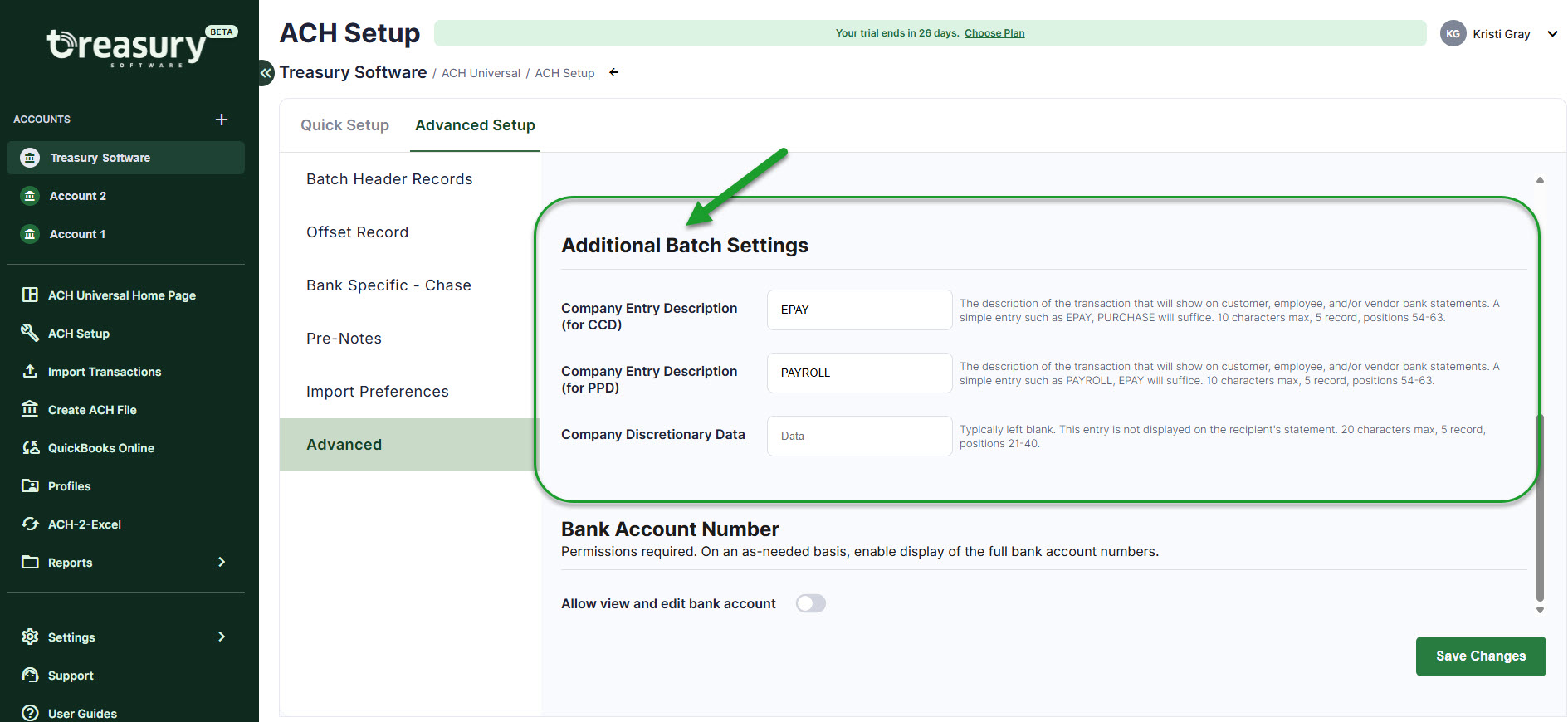The height and width of the screenshot is (722, 1568).
Task: Open Batch Header Records section
Action: (389, 179)
